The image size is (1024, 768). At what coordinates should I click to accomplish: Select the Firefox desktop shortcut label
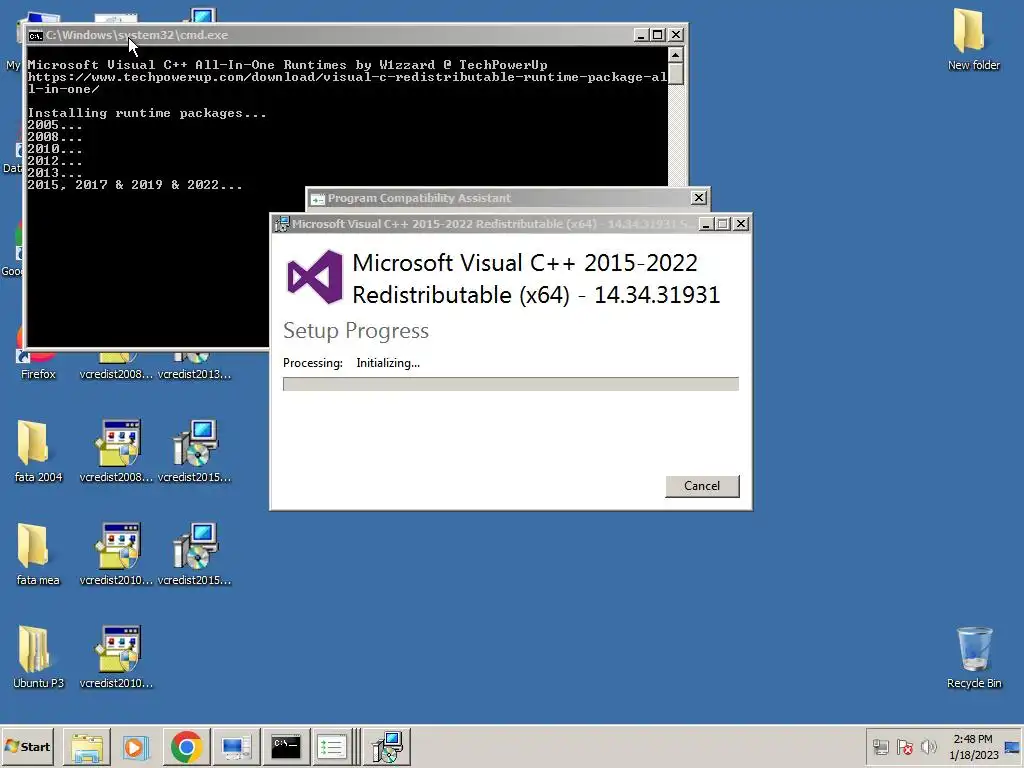tap(38, 374)
